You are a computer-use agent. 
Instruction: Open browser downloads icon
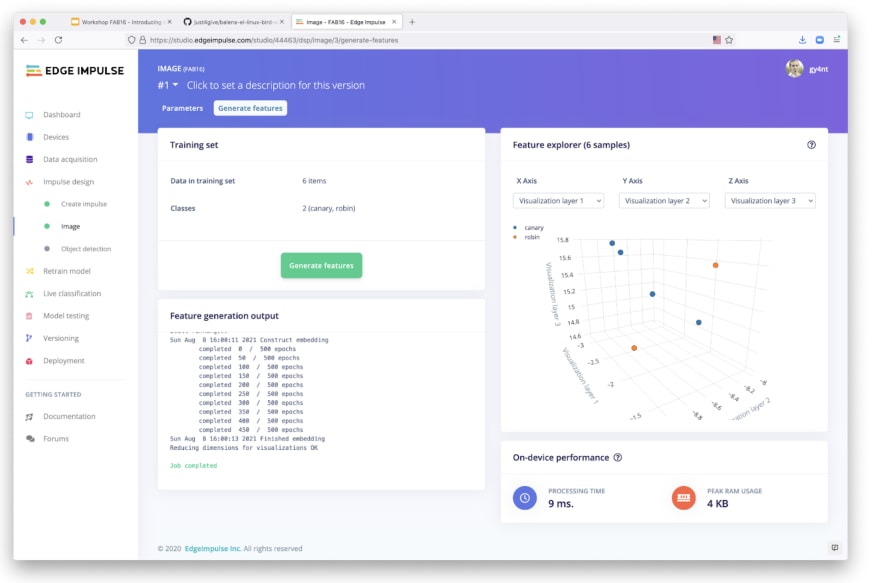(802, 40)
